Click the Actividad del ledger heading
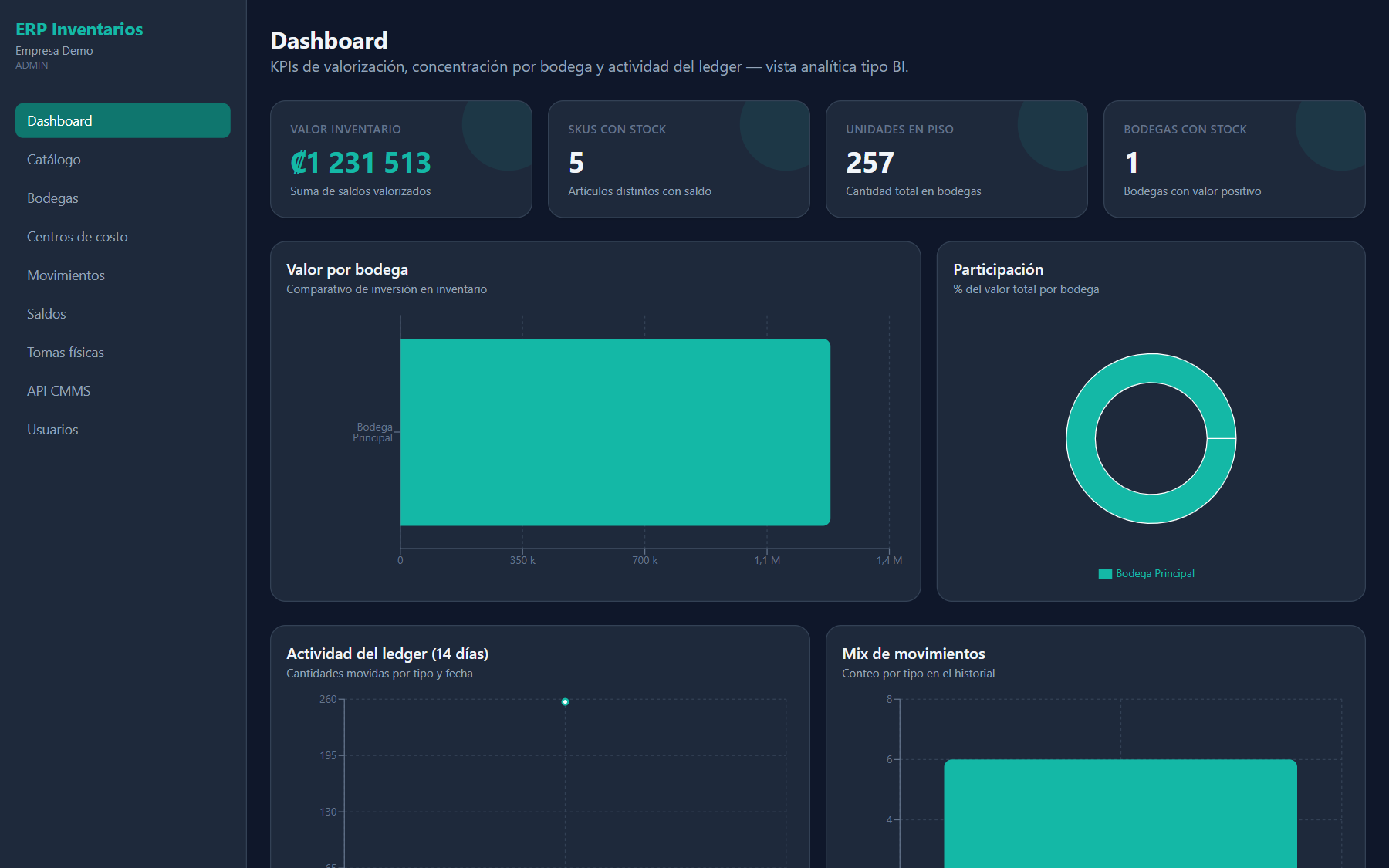Screen dimensions: 1389x868 [387, 654]
